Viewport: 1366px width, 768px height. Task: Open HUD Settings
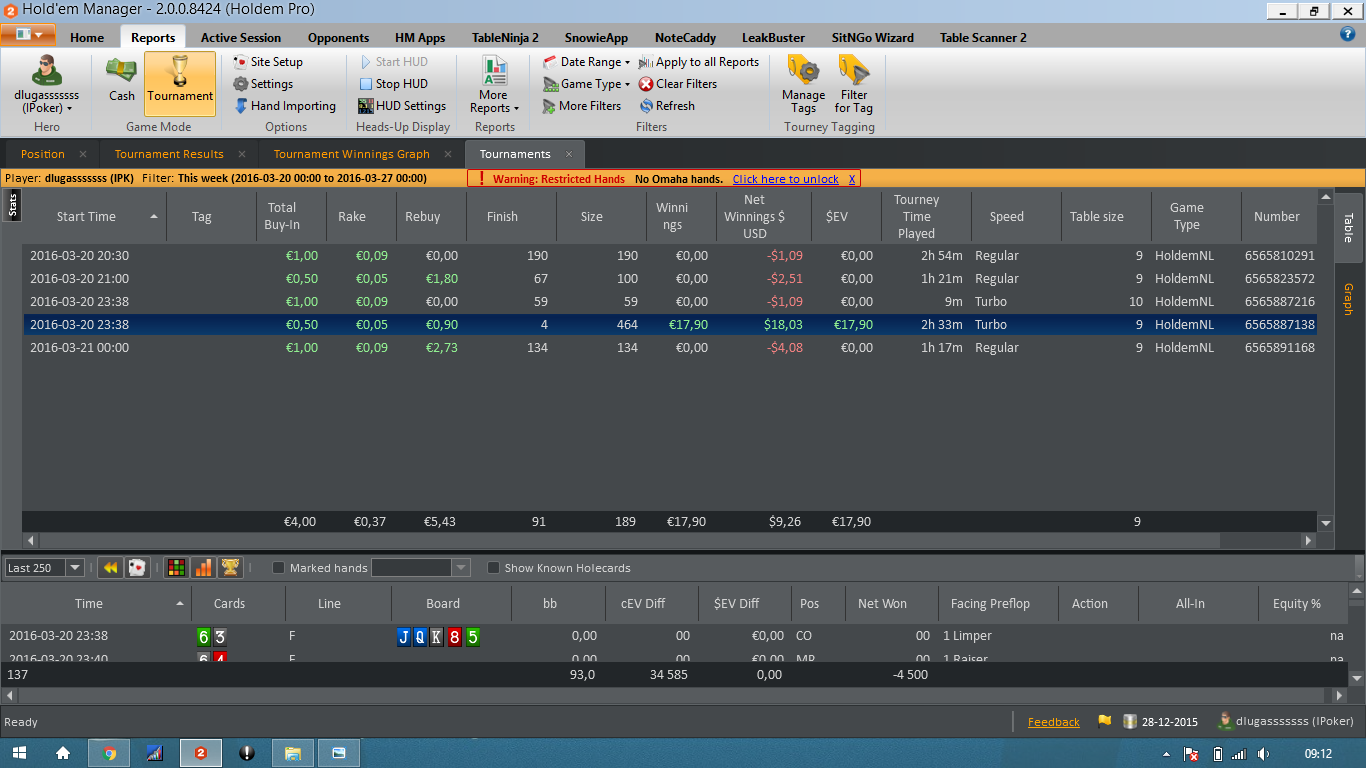(x=402, y=106)
